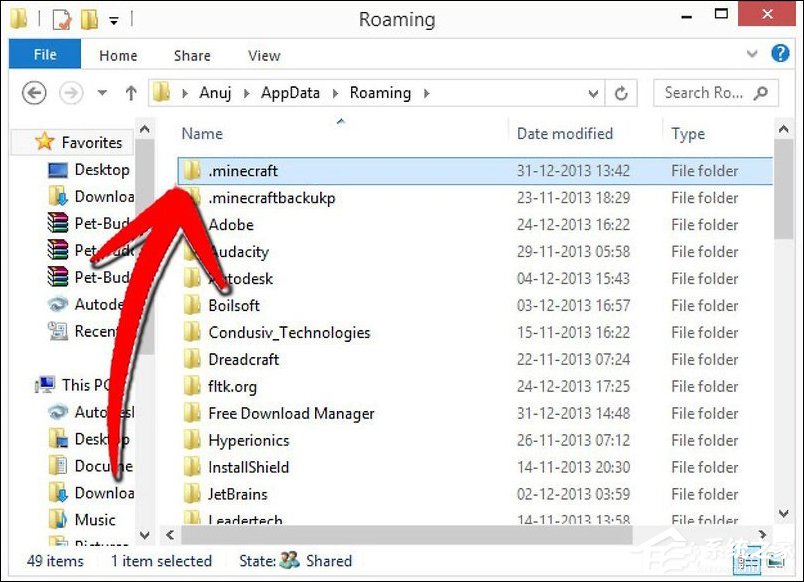This screenshot has width=804, height=582.
Task: Click the Shared state icon
Action: (x=289, y=561)
